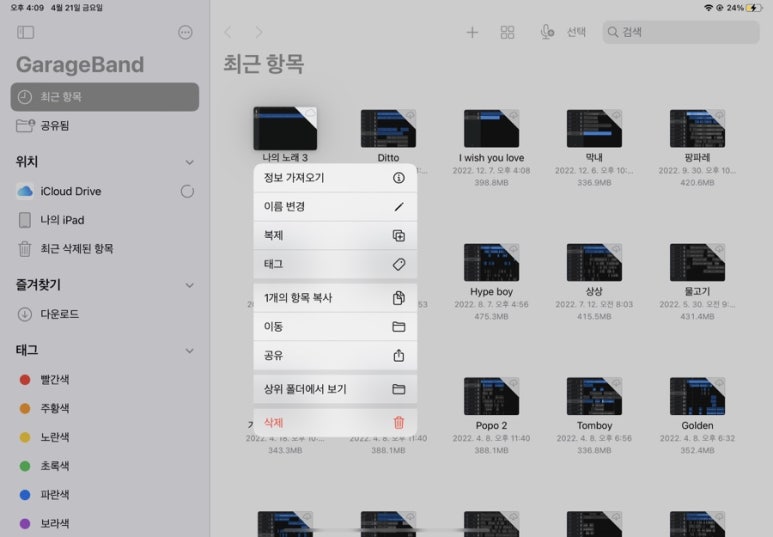Open the sidebar more options ellipsis
The height and width of the screenshot is (537, 773).
pyautogui.click(x=185, y=33)
